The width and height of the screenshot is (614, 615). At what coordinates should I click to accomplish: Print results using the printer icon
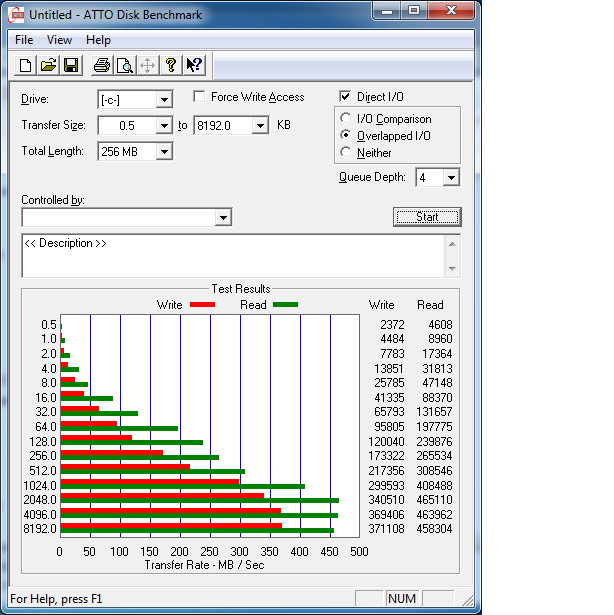coord(102,65)
